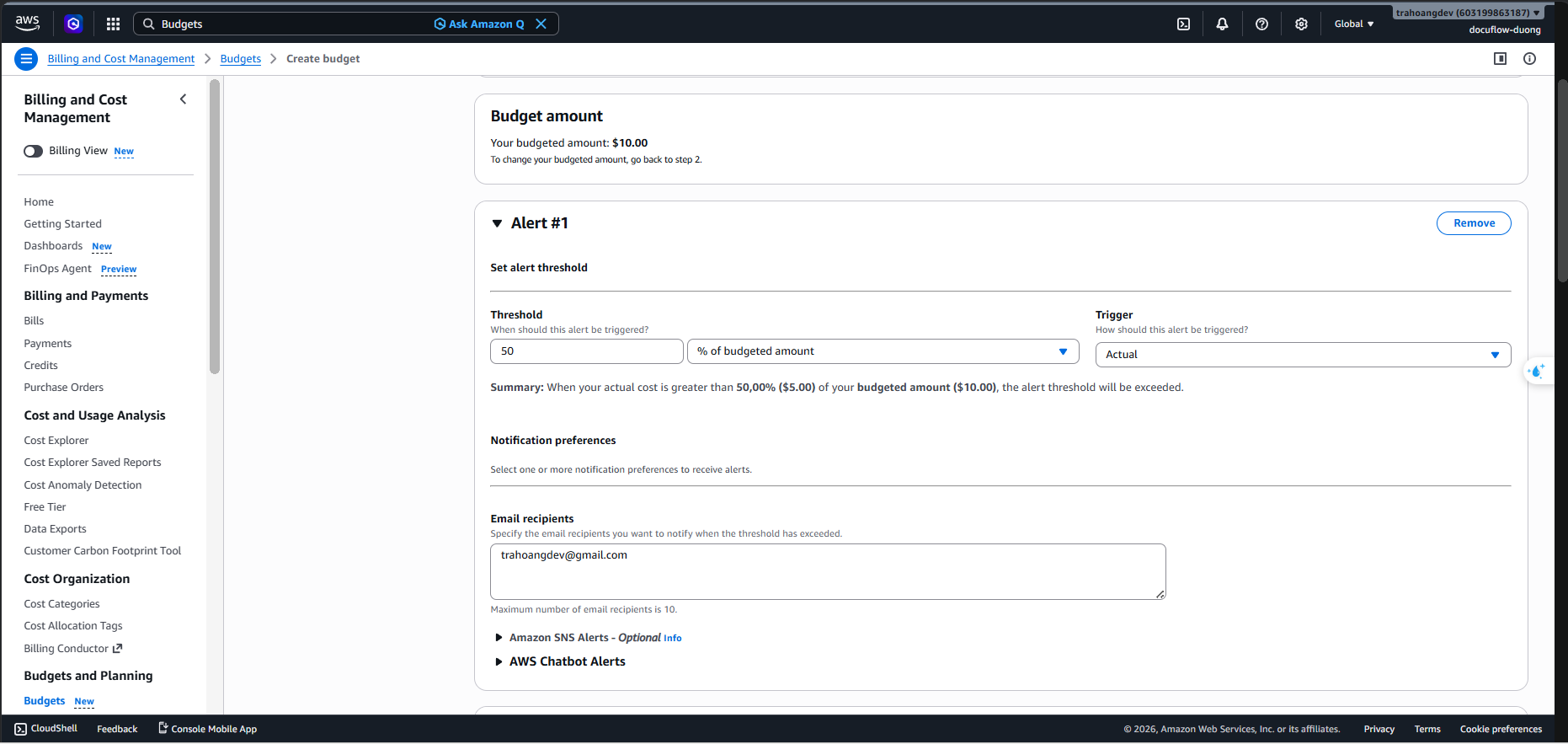Open Console Mobile App link in footer
Viewport: 1568px width, 744px height.
[x=208, y=729]
